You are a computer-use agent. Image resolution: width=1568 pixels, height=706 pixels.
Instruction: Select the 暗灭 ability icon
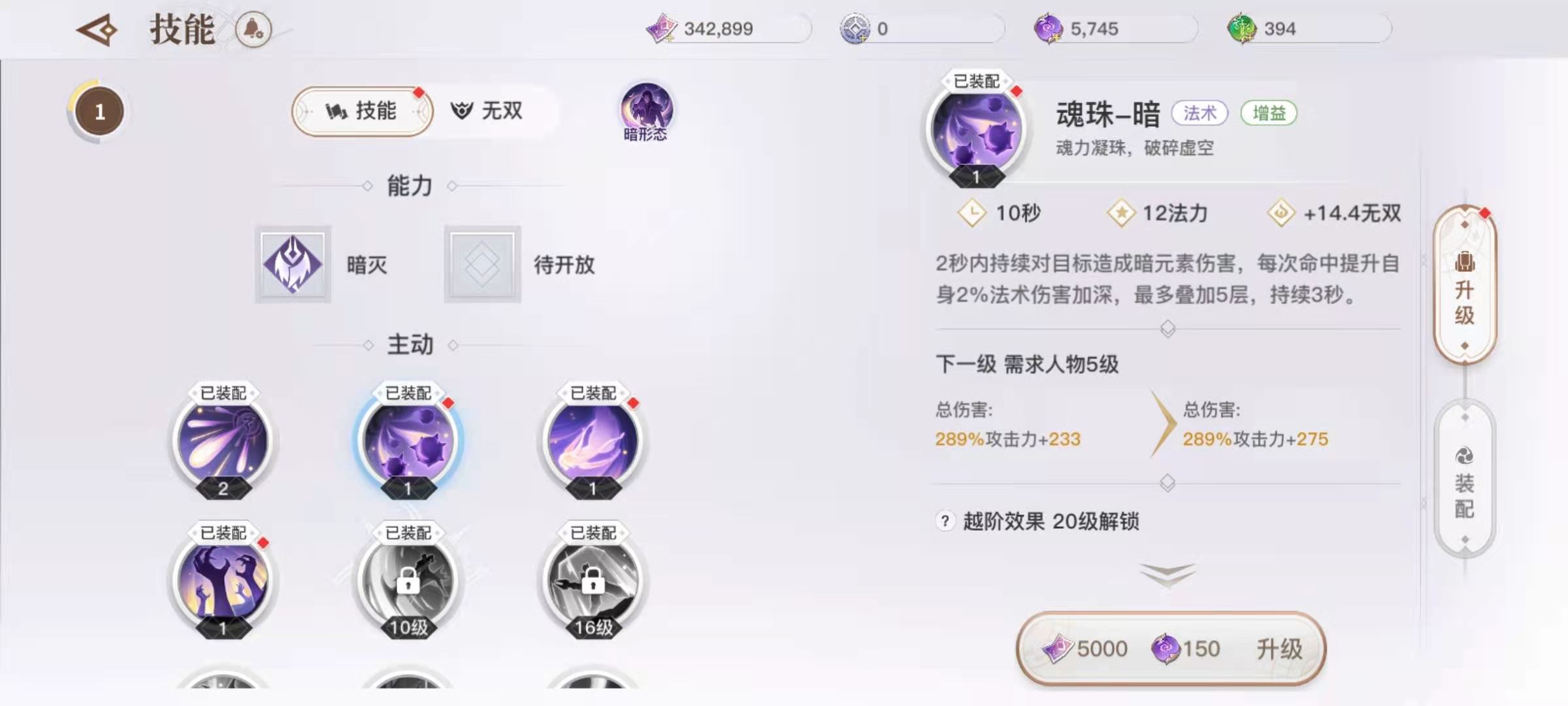[293, 264]
